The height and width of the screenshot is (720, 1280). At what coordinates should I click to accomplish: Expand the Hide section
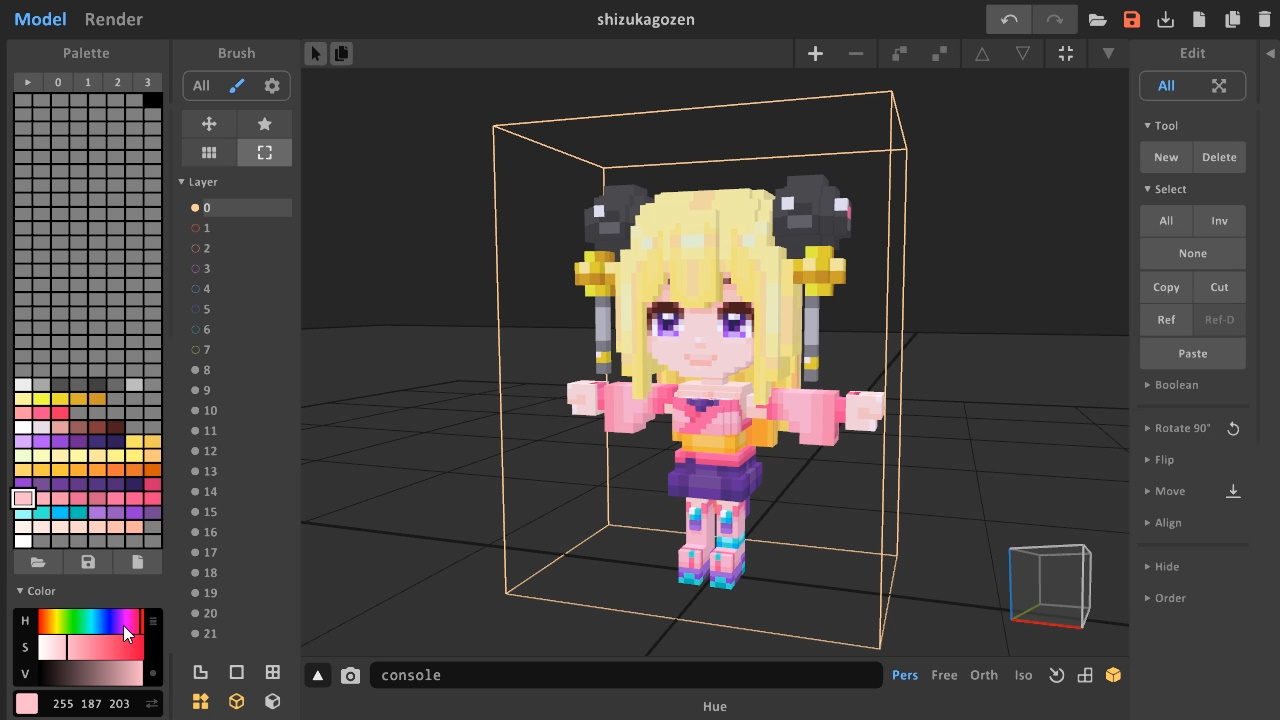[x=1162, y=567]
